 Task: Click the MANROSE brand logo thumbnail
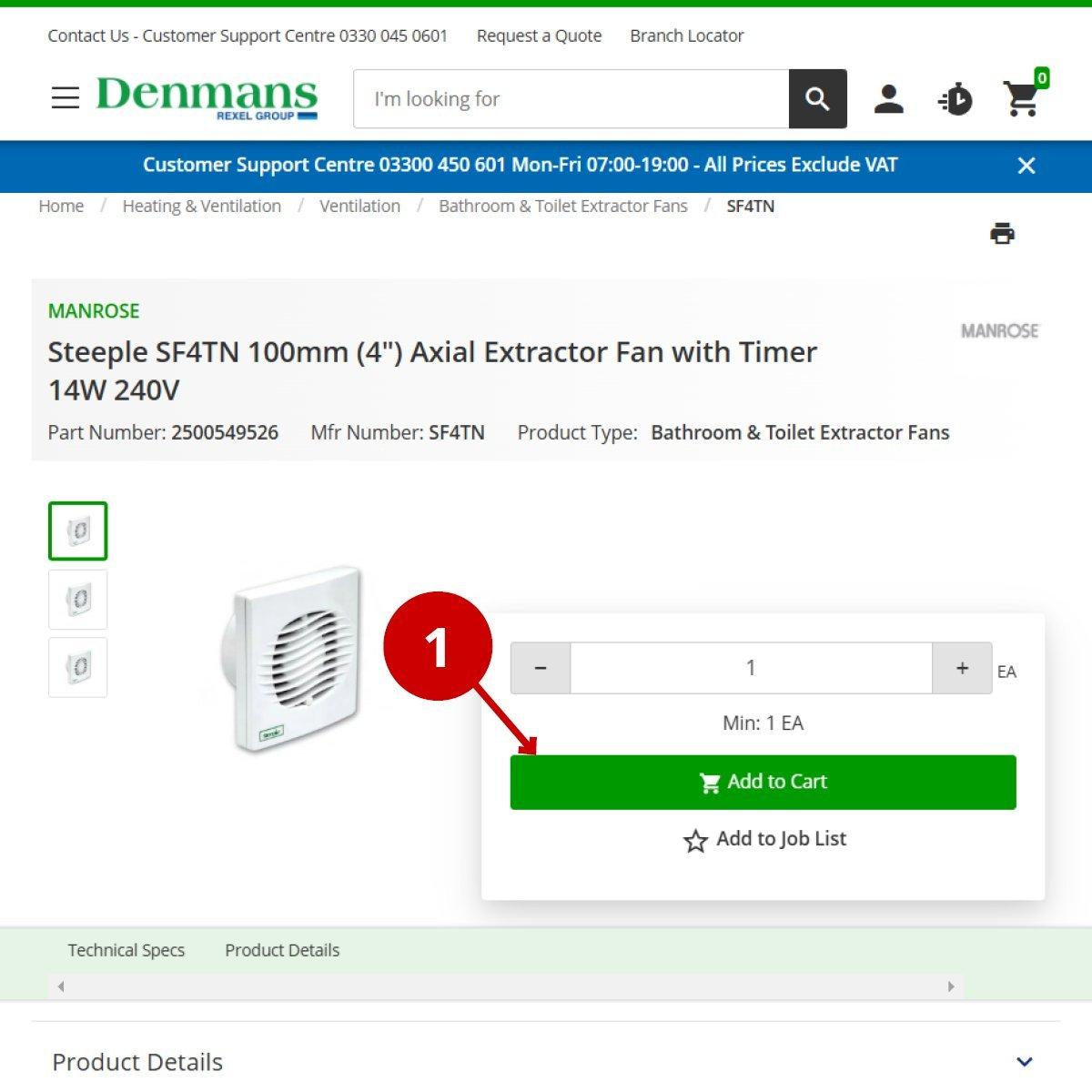point(1000,330)
